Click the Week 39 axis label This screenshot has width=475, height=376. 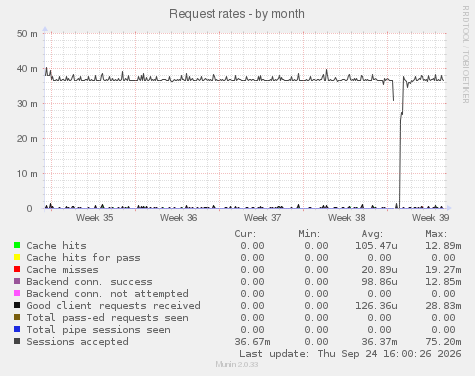coord(431,218)
